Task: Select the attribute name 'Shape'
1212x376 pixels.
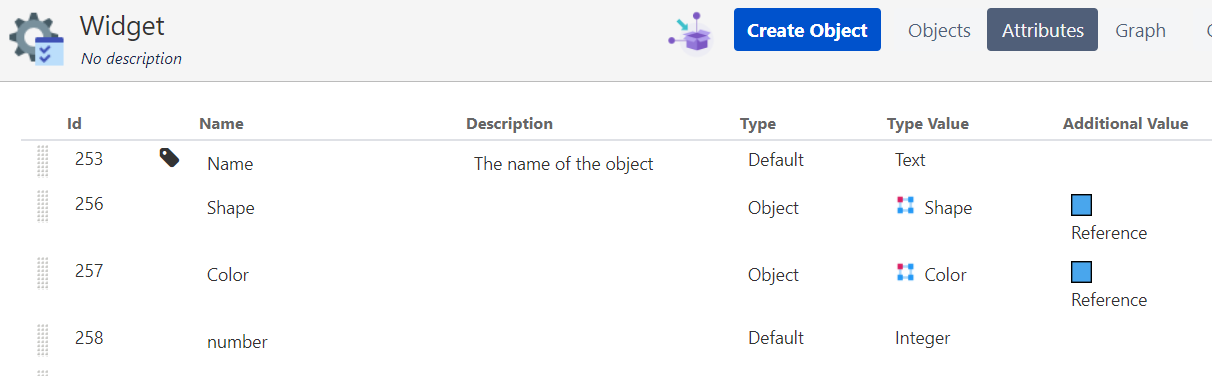Action: (231, 208)
